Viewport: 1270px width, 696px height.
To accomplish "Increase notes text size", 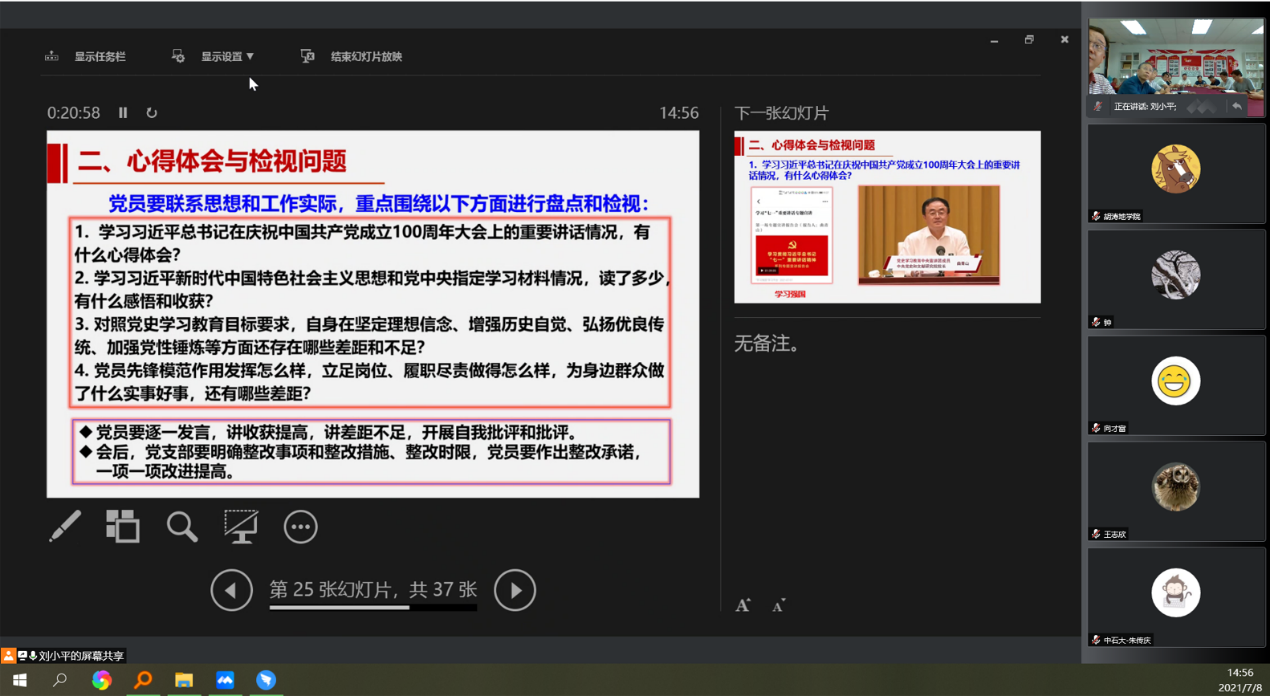I will [x=743, y=605].
